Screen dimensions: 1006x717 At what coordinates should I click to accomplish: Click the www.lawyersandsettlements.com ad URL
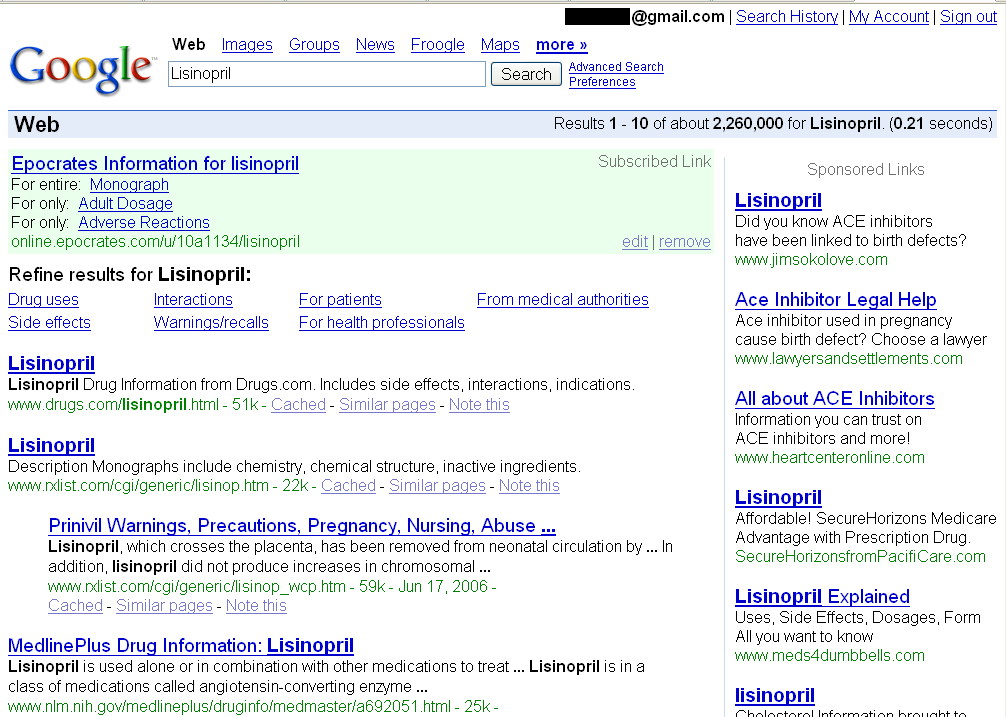[x=849, y=358]
